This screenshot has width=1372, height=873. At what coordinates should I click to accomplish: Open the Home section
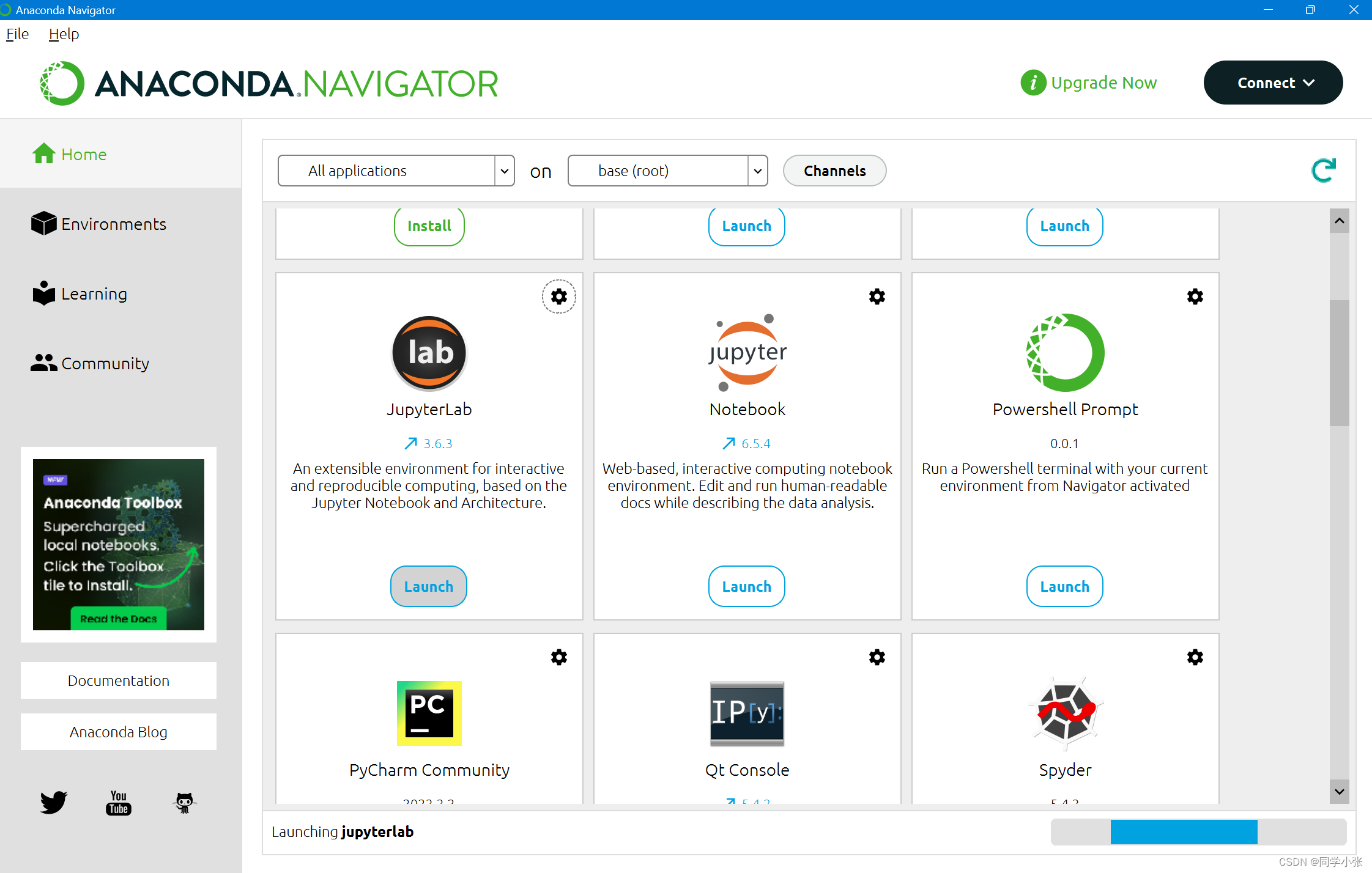(121, 154)
